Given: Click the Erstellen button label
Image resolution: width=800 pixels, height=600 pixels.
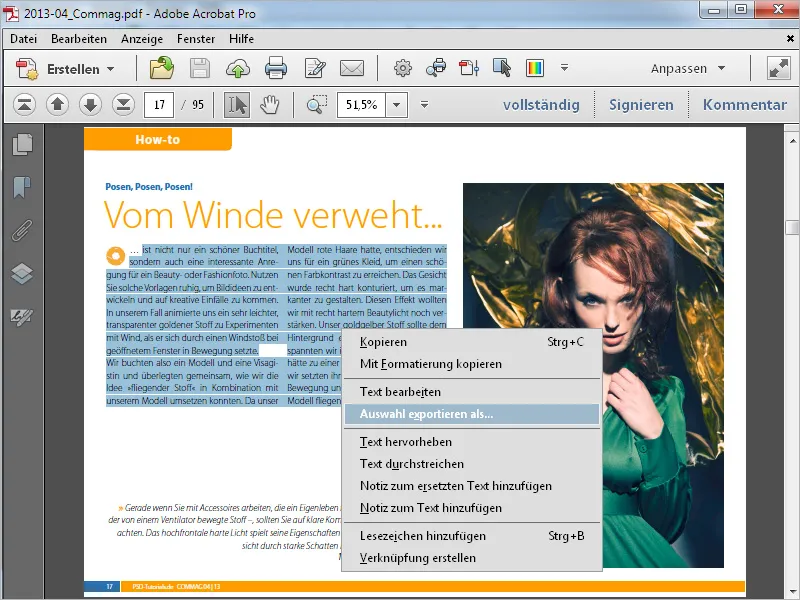Looking at the screenshot, I should [x=73, y=69].
